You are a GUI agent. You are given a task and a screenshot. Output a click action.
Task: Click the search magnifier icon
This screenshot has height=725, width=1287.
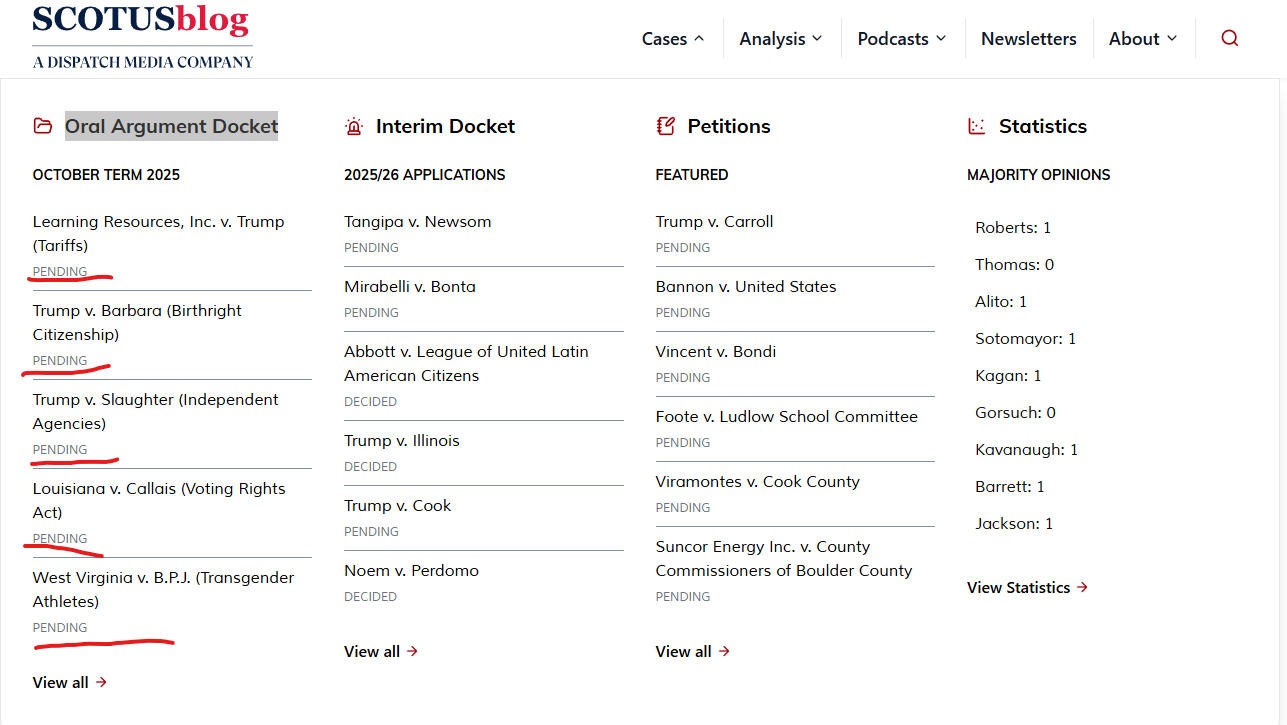tap(1230, 38)
